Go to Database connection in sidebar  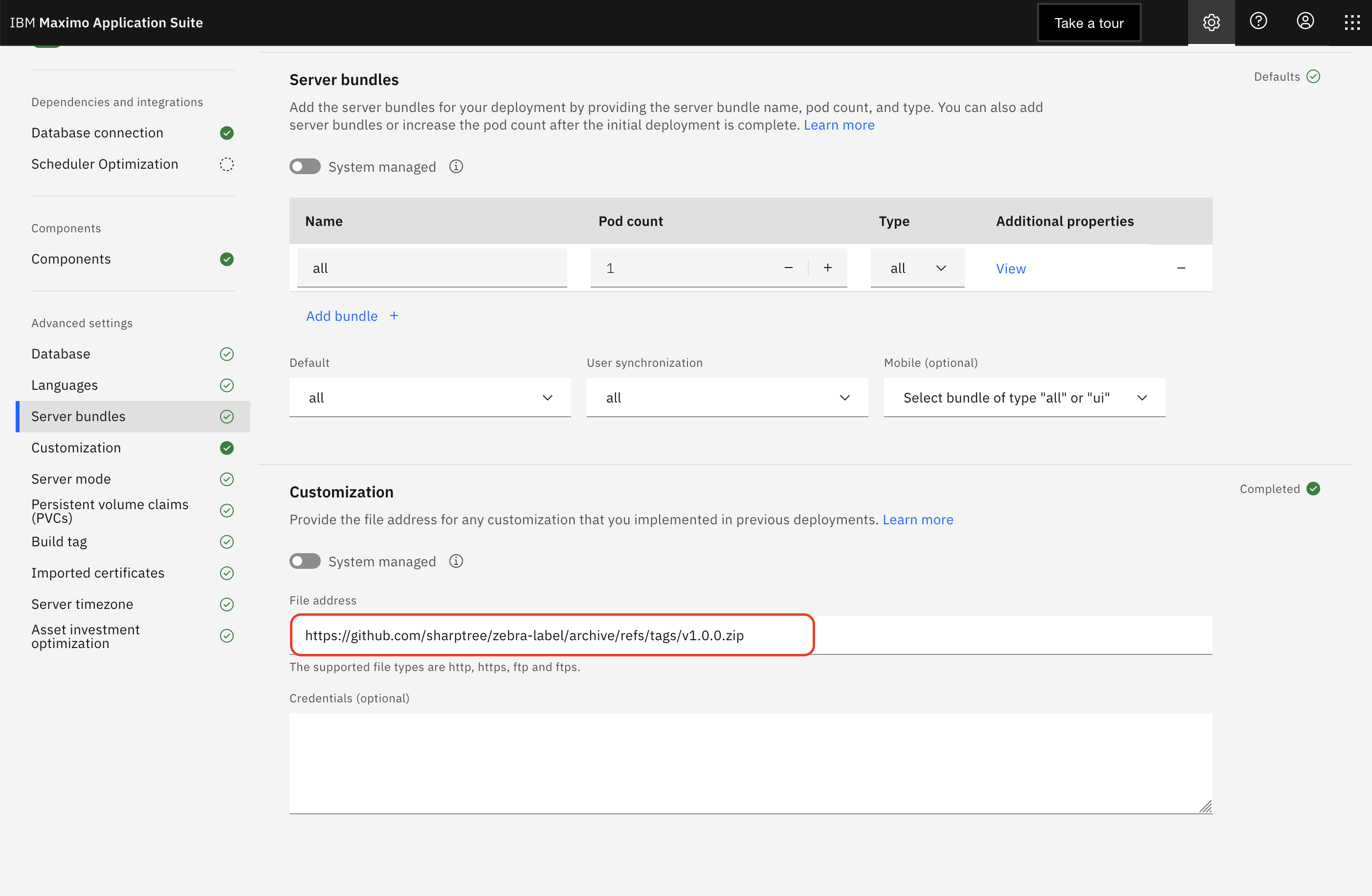tap(97, 133)
